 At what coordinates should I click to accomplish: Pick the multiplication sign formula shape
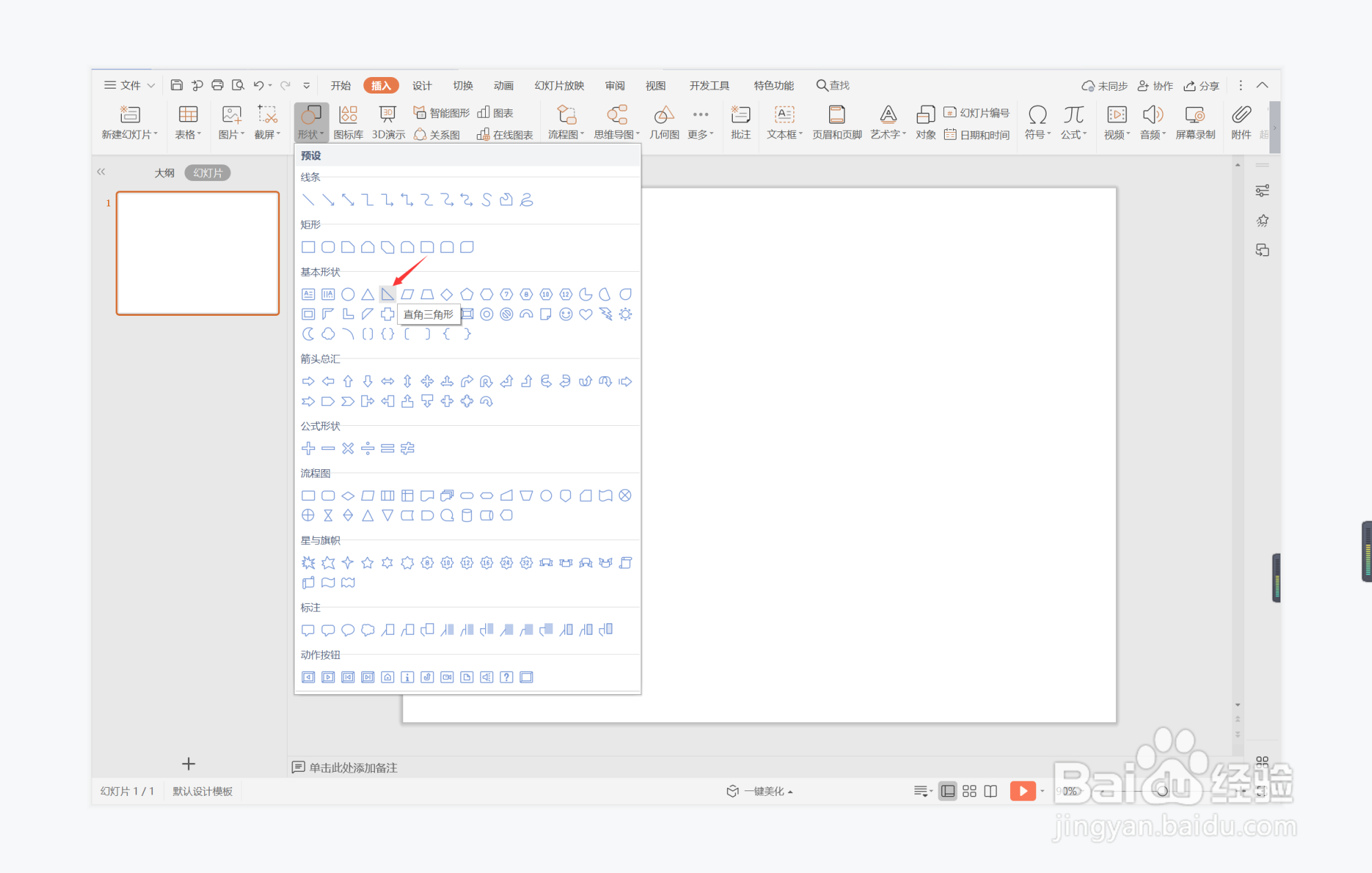coord(348,449)
